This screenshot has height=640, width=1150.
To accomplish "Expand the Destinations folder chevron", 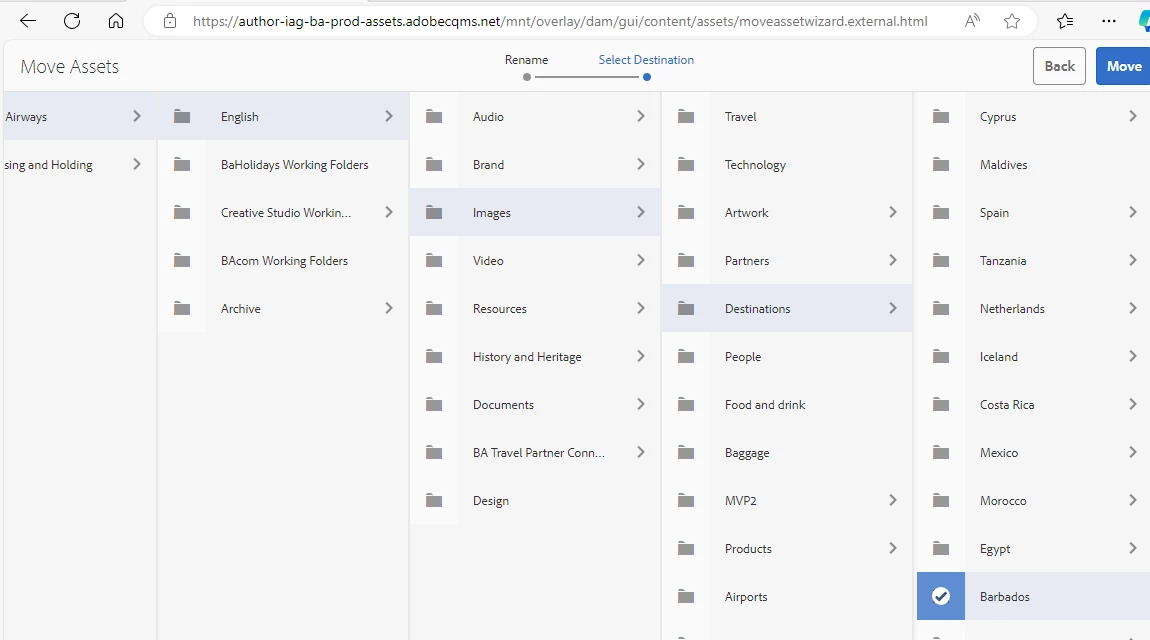I will [893, 309].
